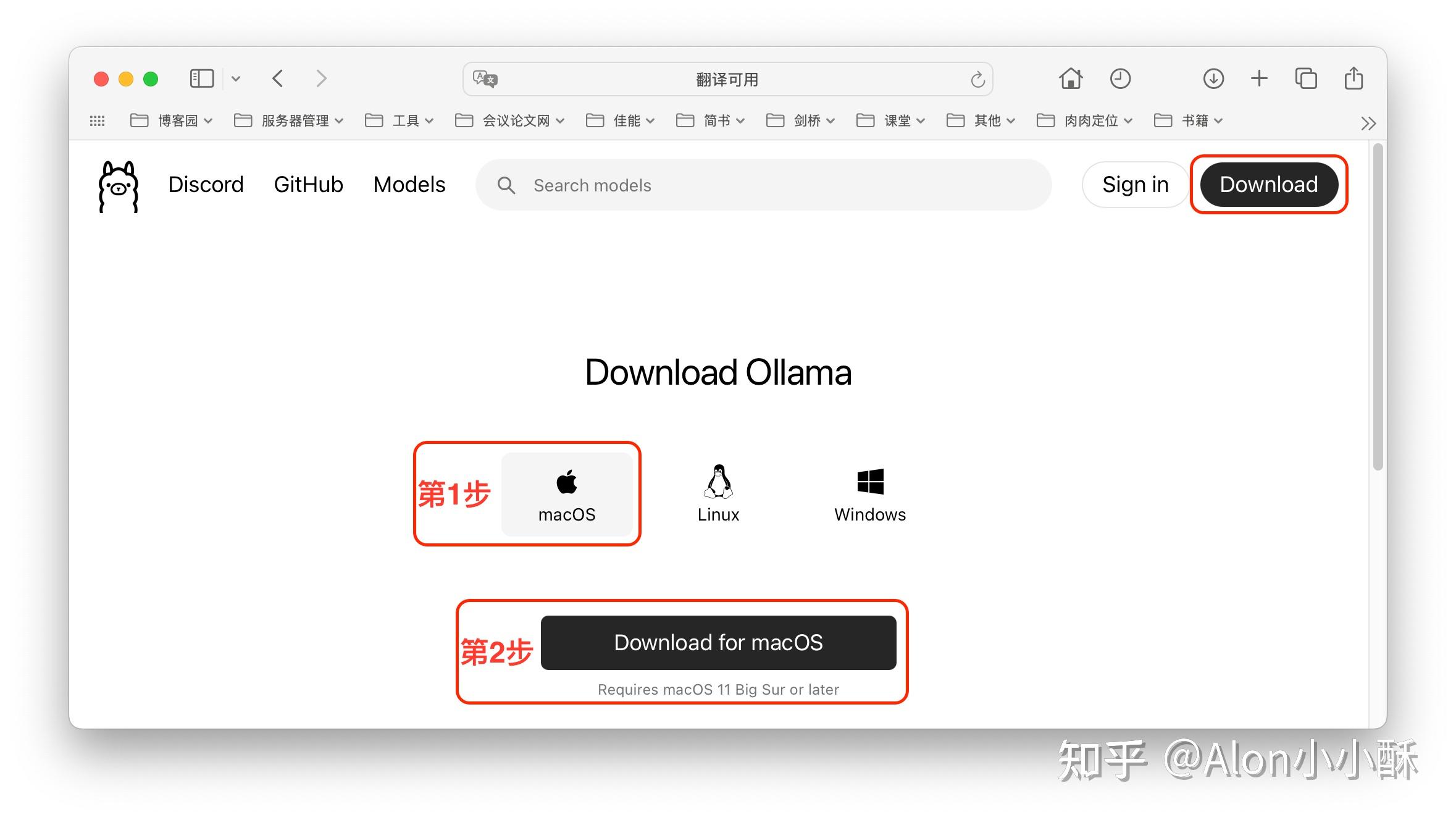Click the share icon in Safari toolbar
This screenshot has height=820, width=1456.
click(1353, 78)
